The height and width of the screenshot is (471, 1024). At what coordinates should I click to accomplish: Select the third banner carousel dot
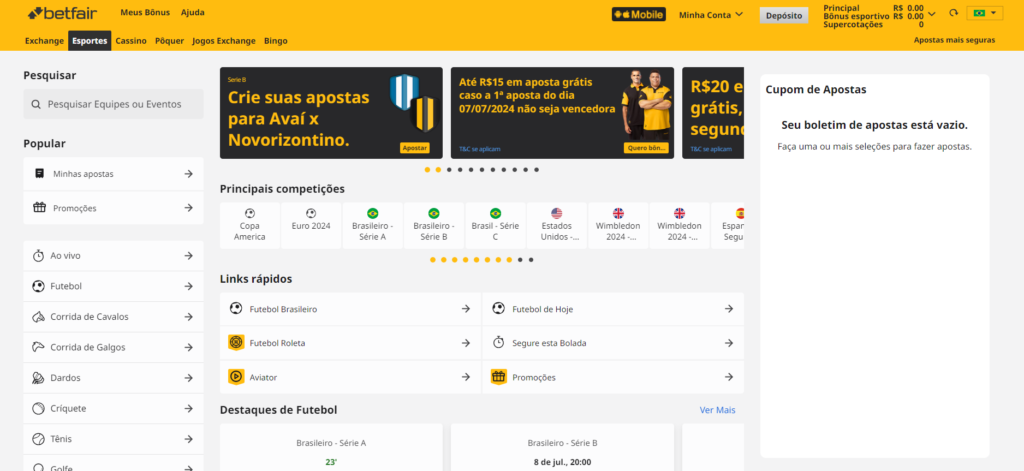tap(449, 170)
